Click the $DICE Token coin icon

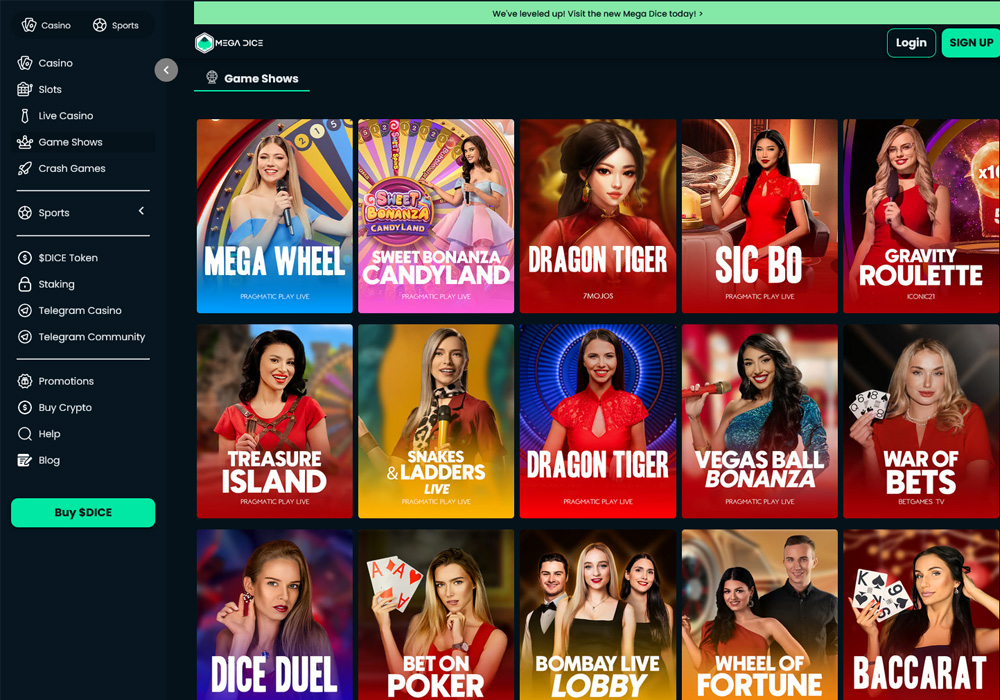25,258
